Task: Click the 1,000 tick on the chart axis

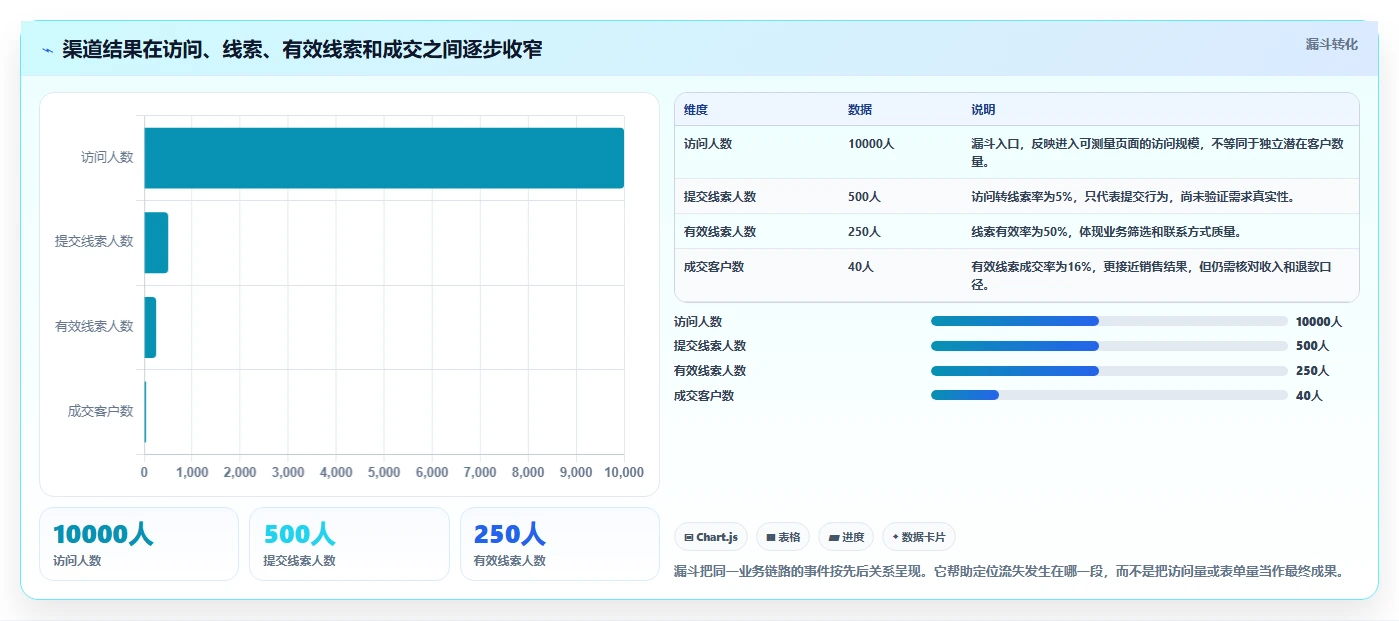Action: 192,473
